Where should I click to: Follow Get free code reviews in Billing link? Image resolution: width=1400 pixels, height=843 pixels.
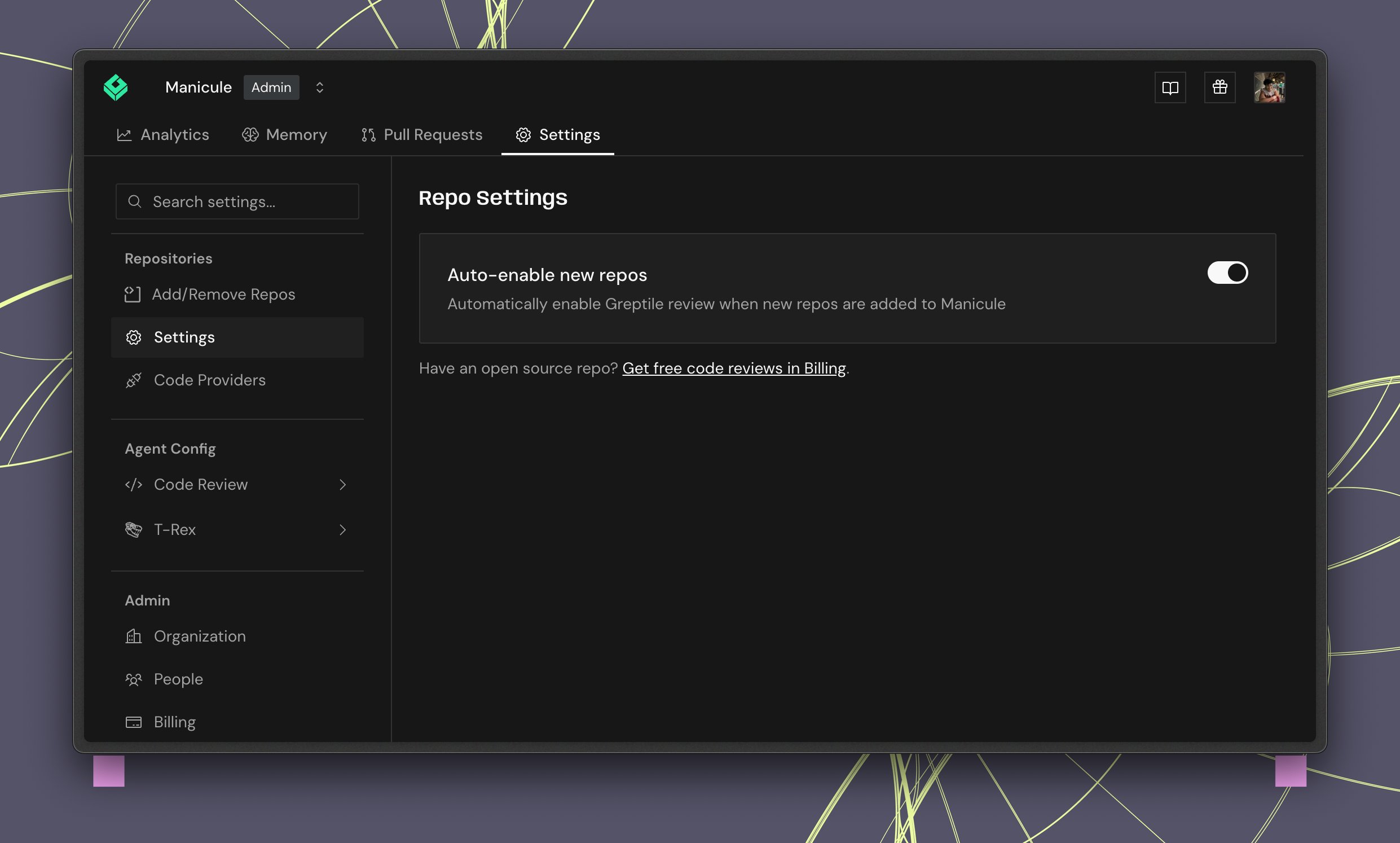click(x=734, y=368)
